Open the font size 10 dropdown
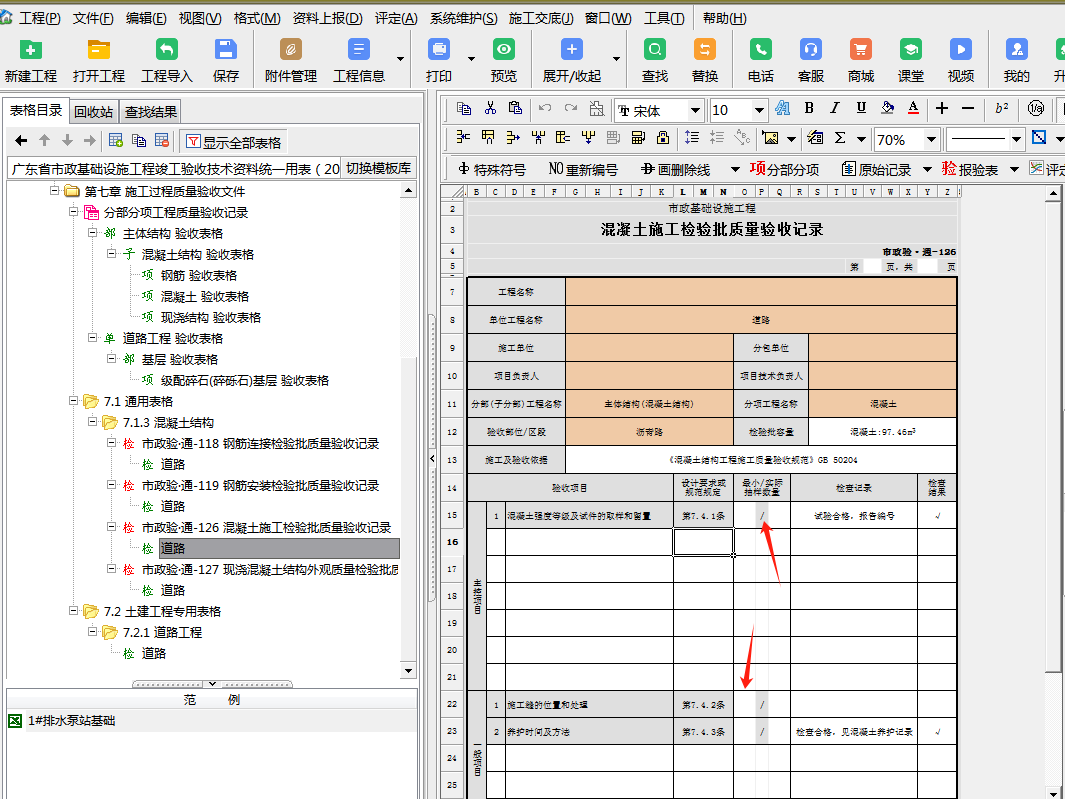Screen dimensions: 1065x799 759,110
